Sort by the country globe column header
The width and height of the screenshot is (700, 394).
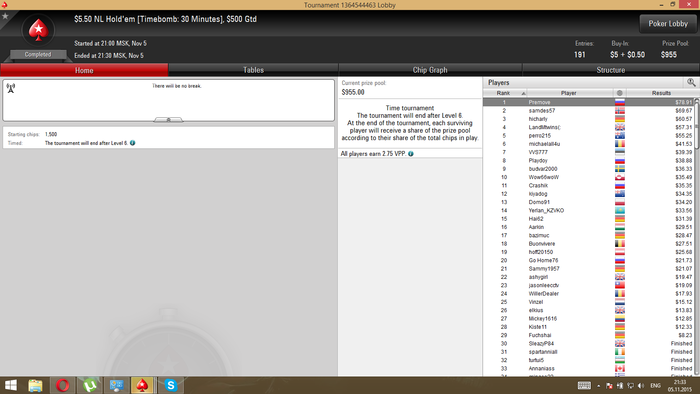point(620,93)
